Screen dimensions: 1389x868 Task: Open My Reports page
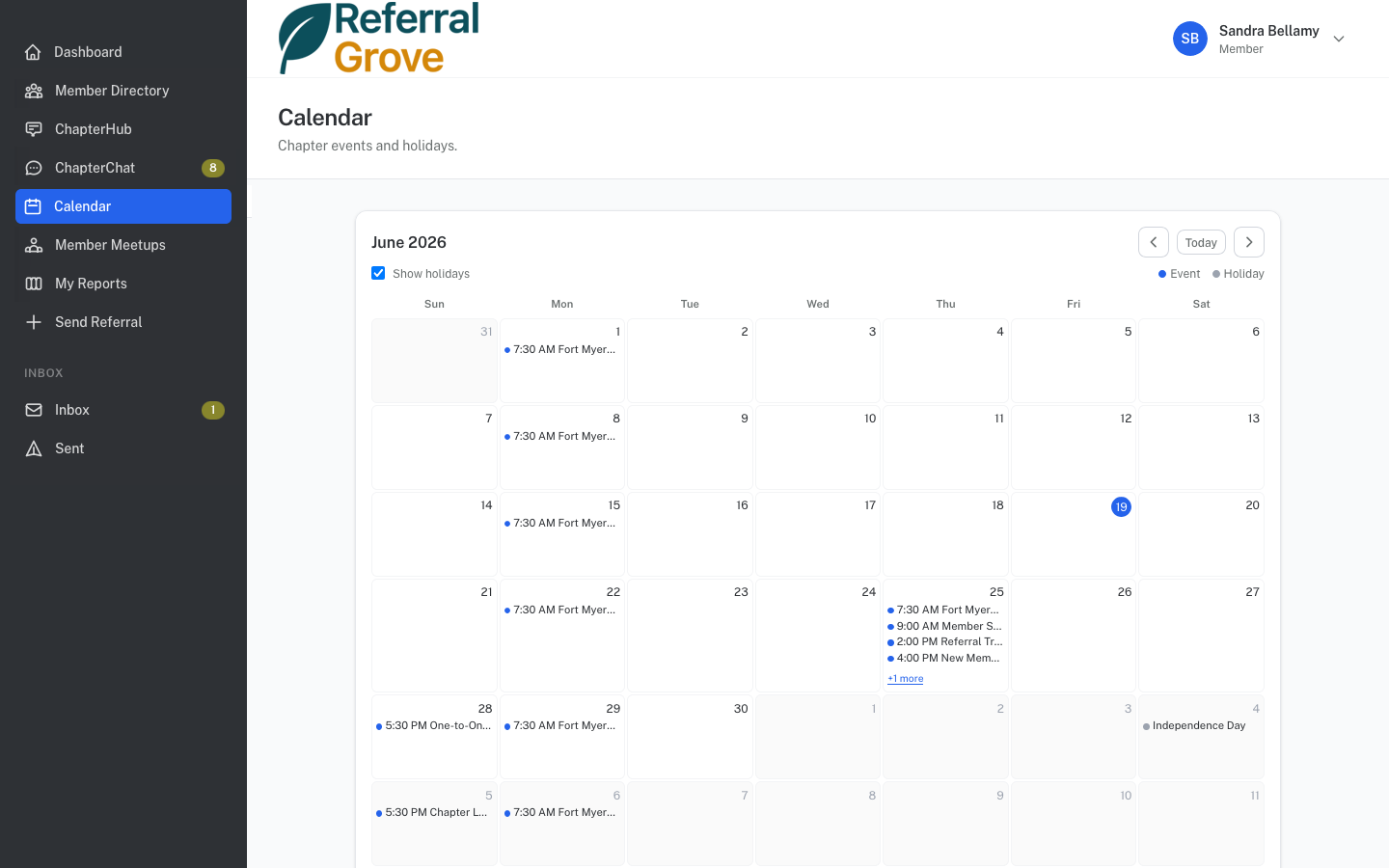coord(123,284)
